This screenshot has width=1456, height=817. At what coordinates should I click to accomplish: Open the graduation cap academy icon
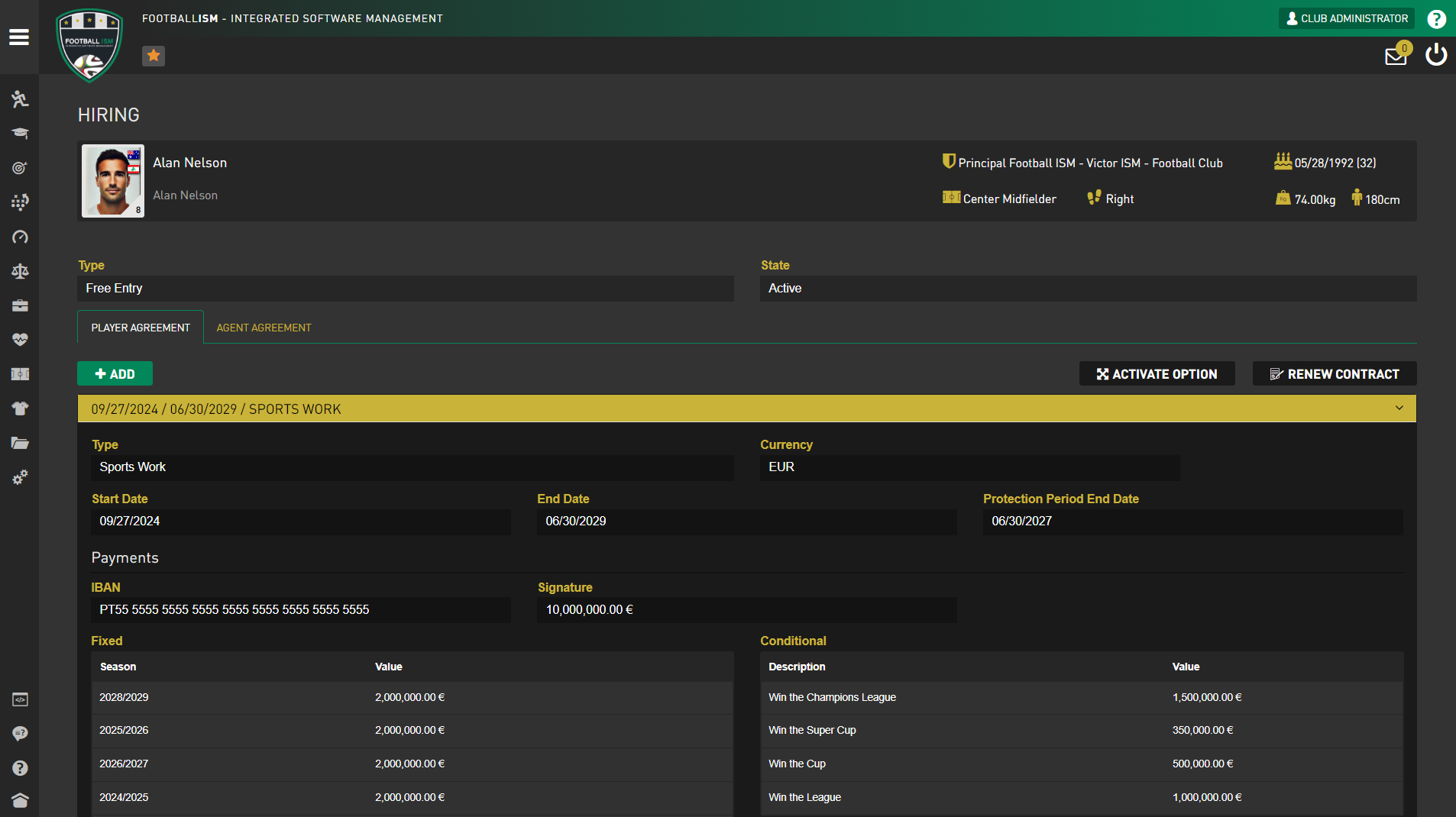(20, 133)
